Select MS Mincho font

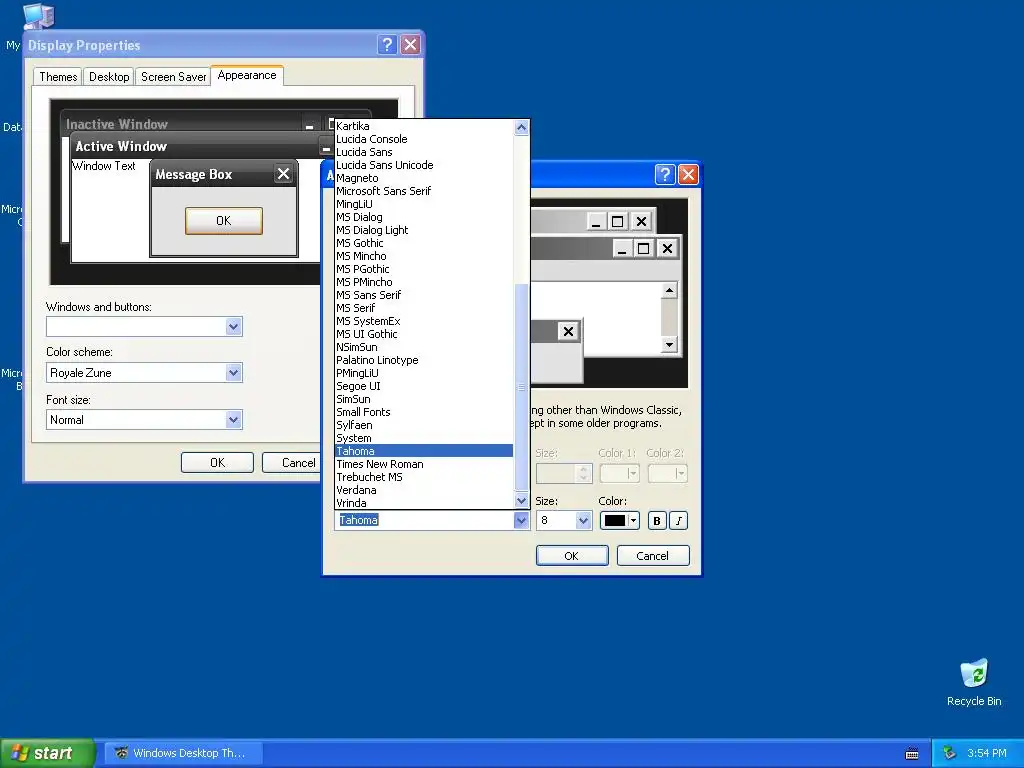(424, 256)
